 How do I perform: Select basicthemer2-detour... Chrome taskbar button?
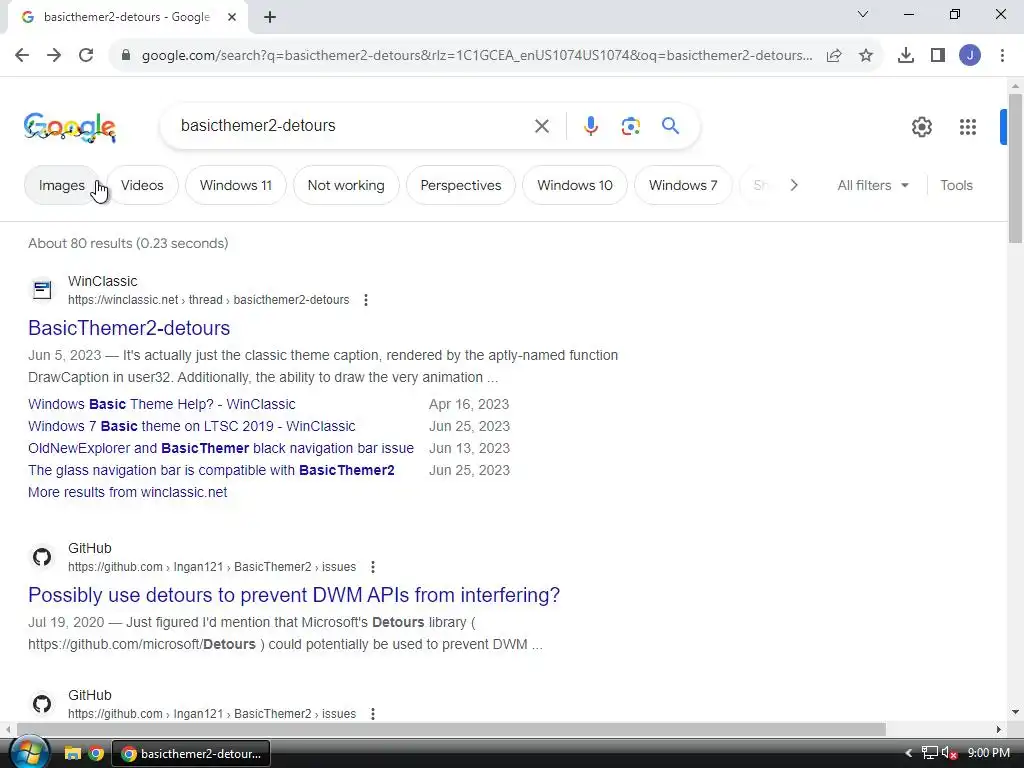191,754
